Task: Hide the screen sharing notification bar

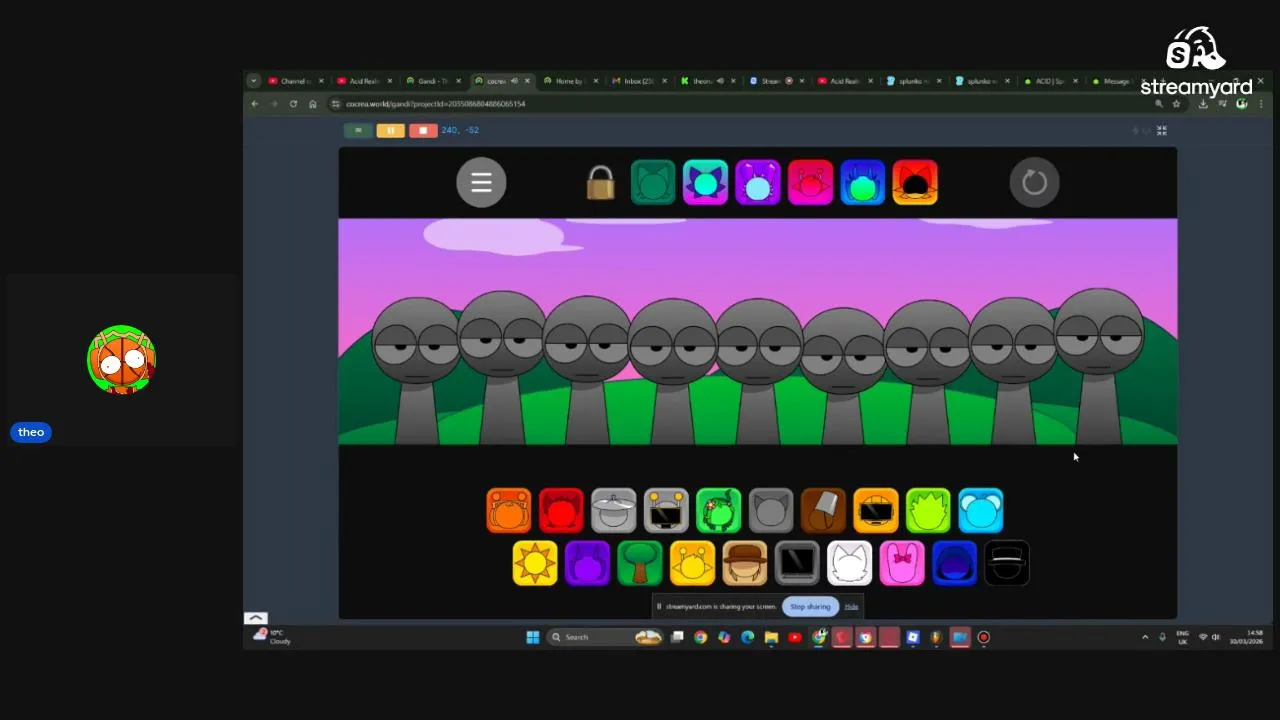Action: click(851, 606)
